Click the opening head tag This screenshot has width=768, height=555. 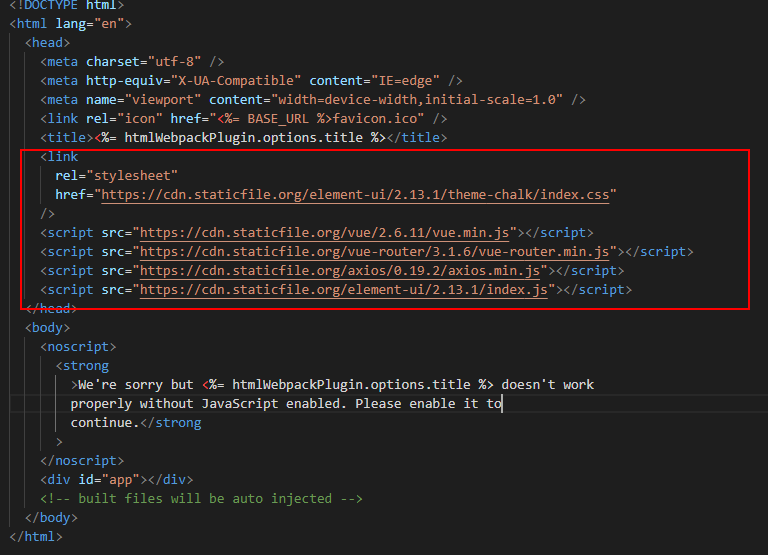[48, 43]
